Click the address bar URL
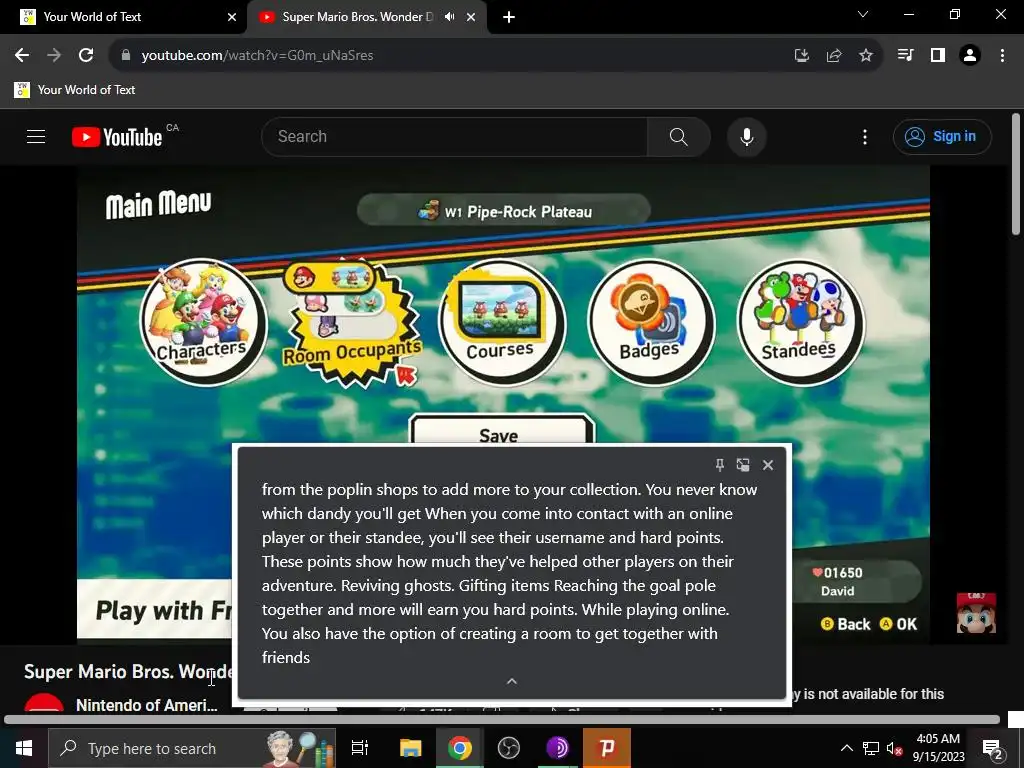 pos(257,56)
